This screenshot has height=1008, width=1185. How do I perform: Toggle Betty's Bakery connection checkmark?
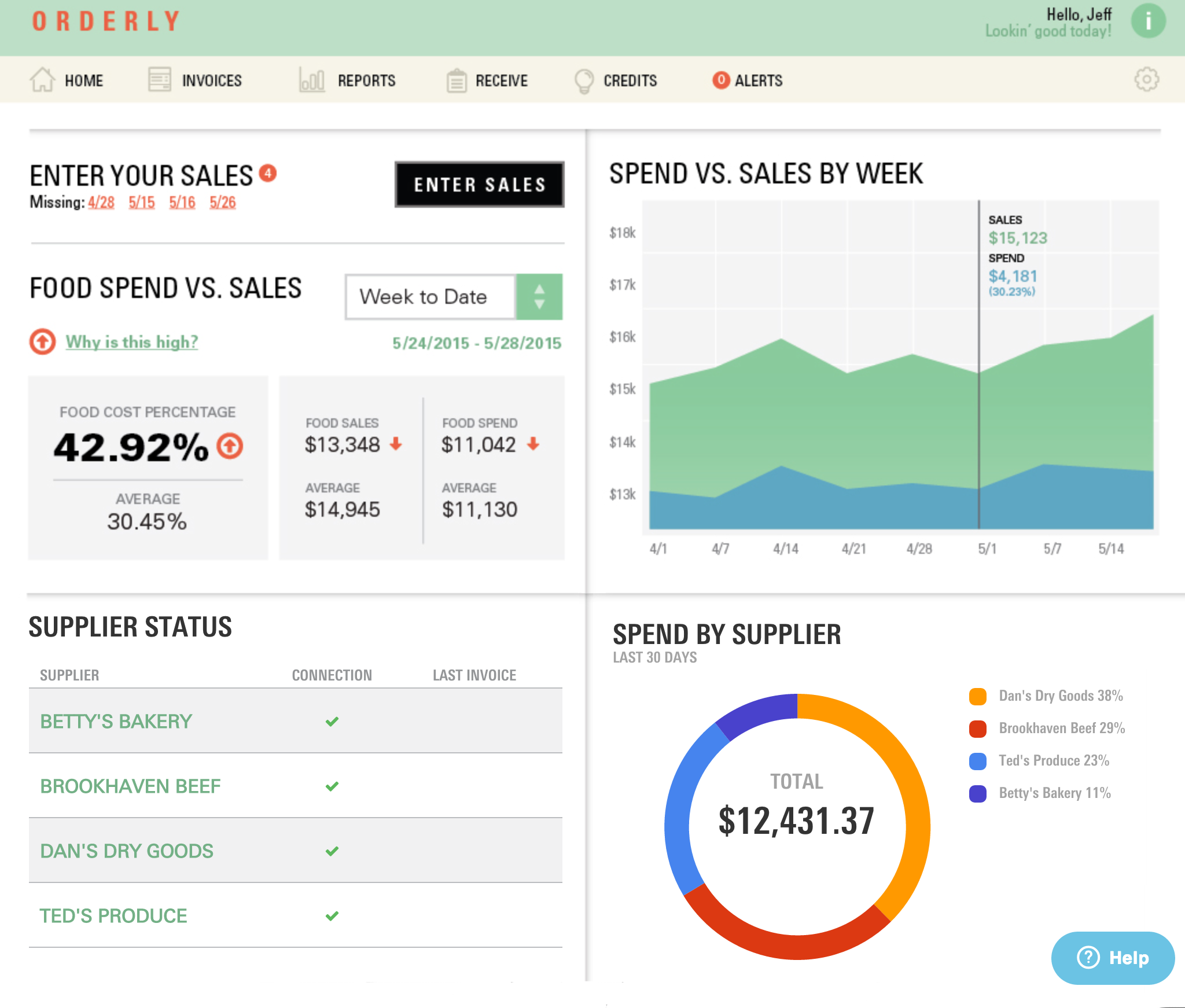(x=332, y=721)
